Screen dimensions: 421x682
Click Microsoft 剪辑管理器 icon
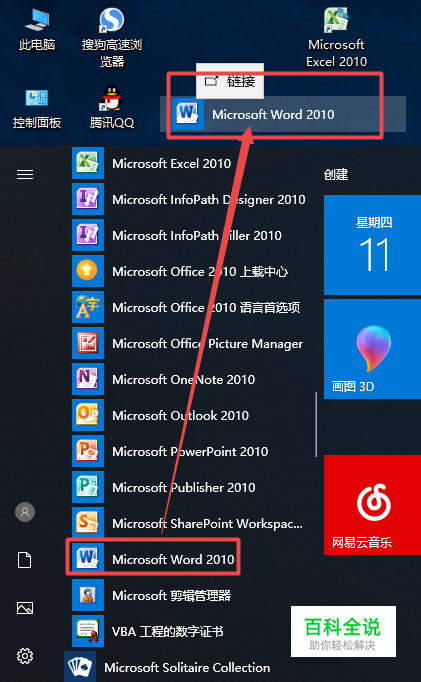(x=88, y=595)
